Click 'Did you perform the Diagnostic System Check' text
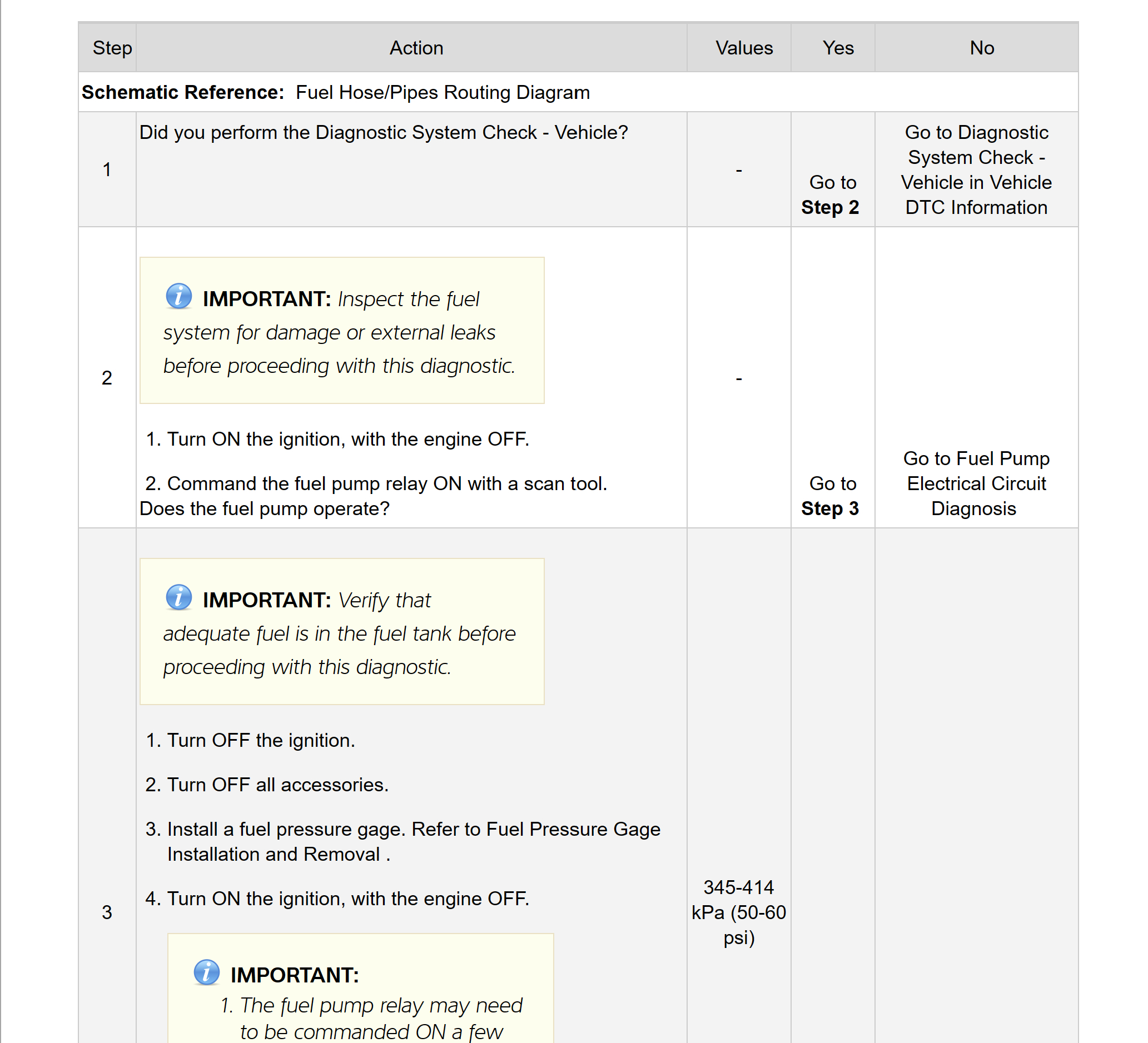 [x=383, y=132]
